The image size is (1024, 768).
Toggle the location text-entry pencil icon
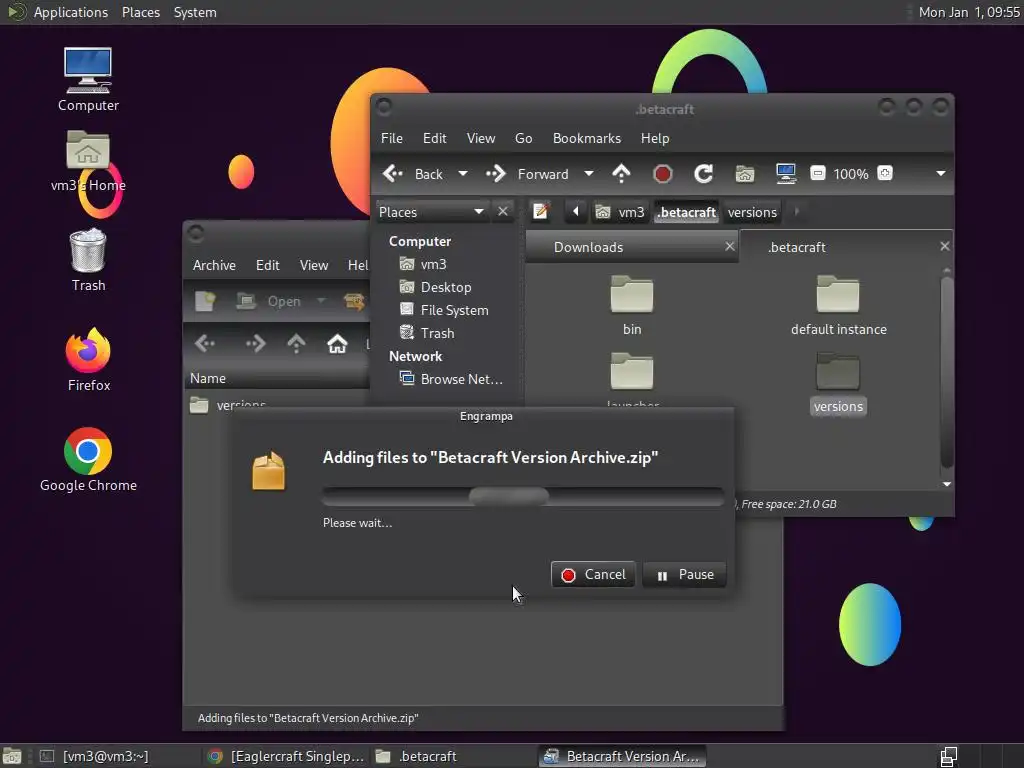coord(541,212)
